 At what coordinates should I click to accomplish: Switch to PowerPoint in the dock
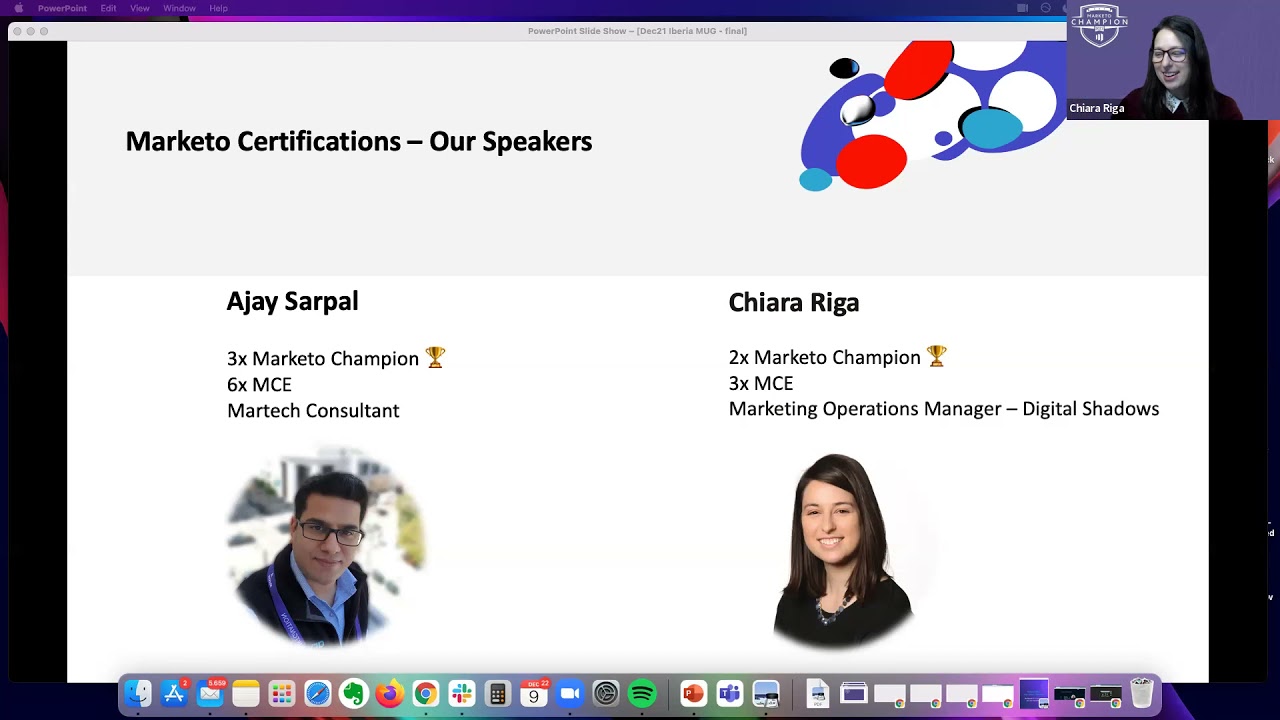(x=694, y=693)
